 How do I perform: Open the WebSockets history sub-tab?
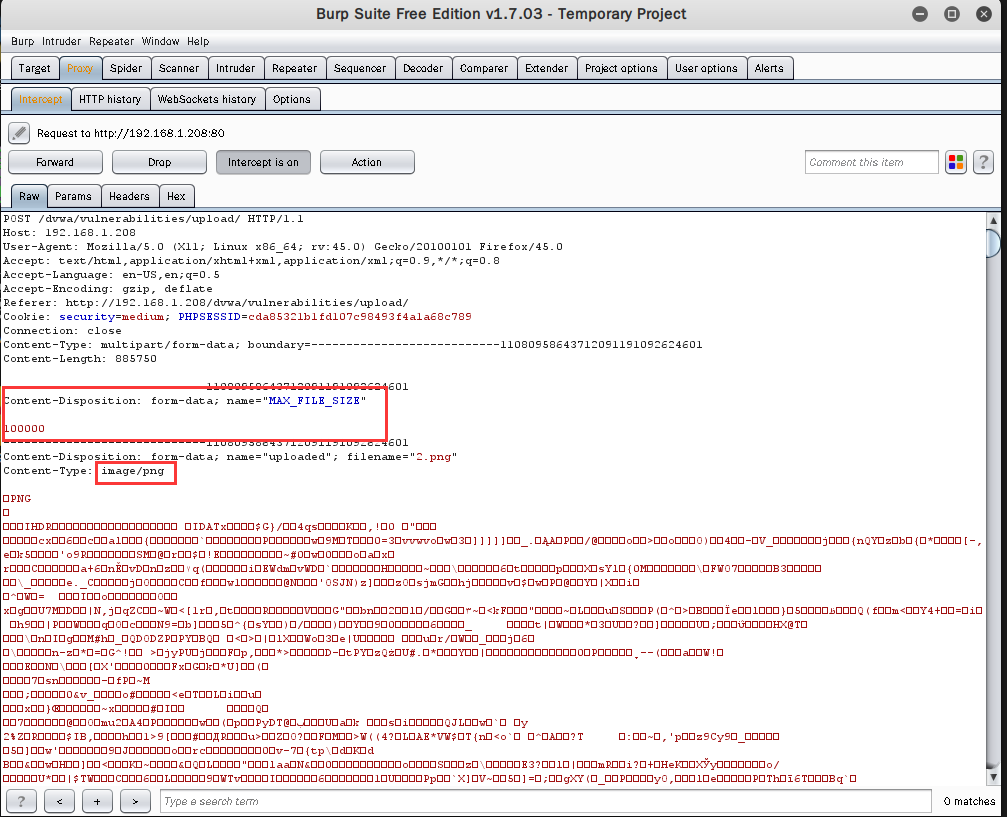207,99
